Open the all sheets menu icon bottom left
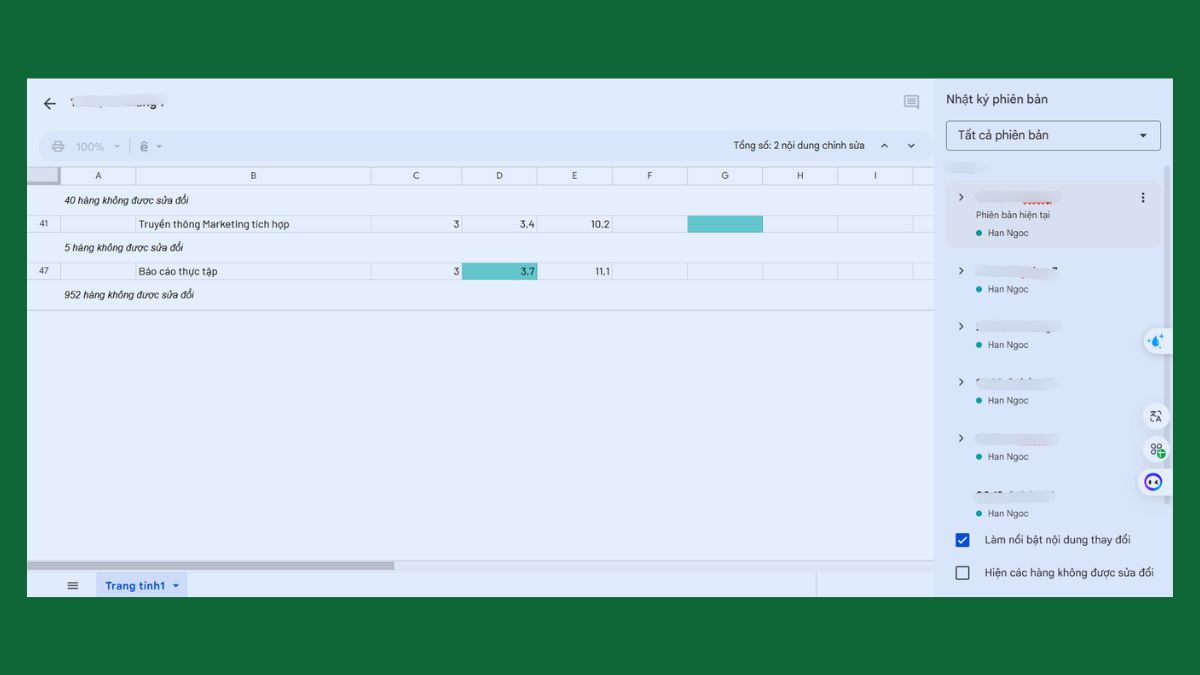Image resolution: width=1200 pixels, height=675 pixels. [72, 584]
